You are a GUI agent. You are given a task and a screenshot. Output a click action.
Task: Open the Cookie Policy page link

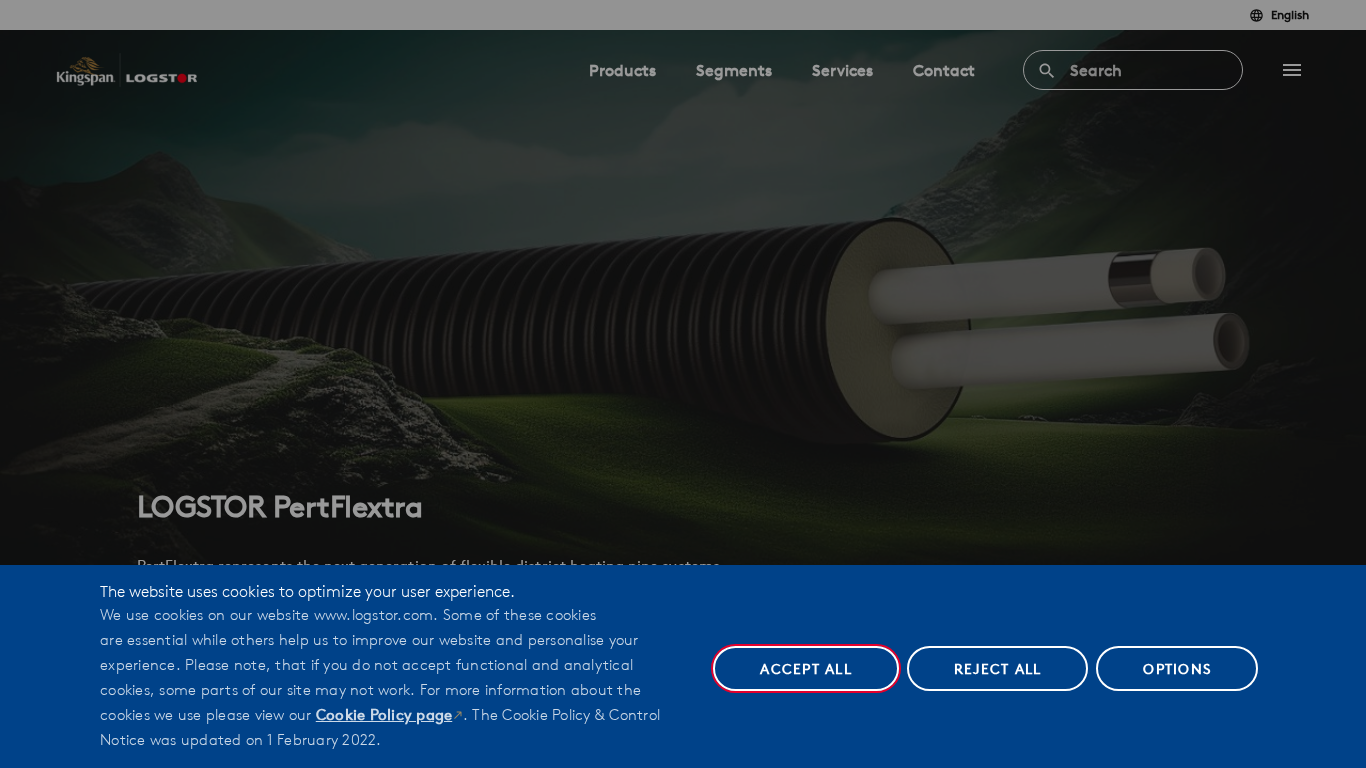click(x=384, y=715)
